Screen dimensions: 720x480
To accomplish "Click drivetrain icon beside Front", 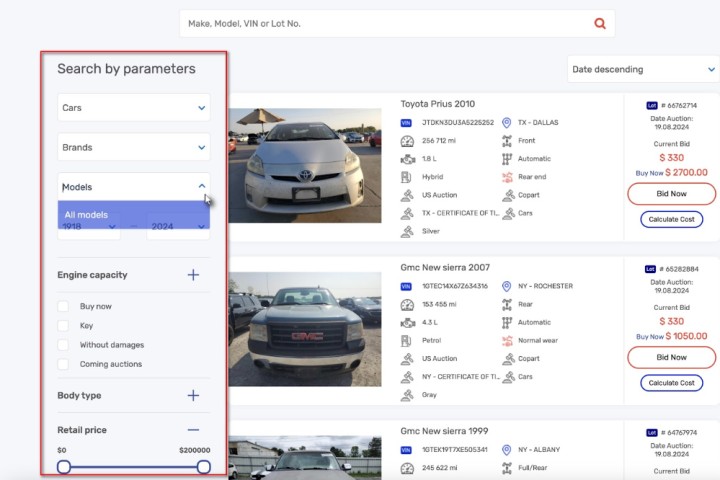I will [507, 141].
